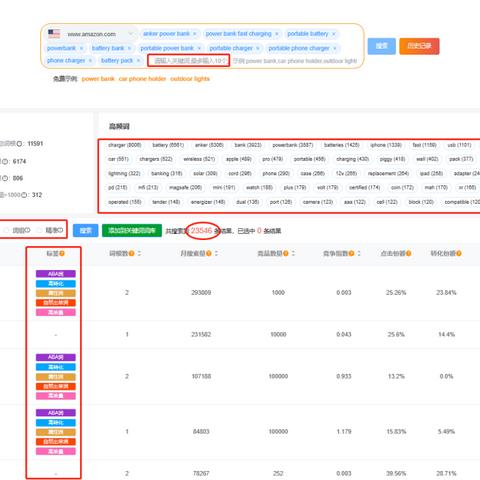This screenshot has width=480, height=480.
Task: Click the purple ABA tag in first row
Action: [56, 274]
